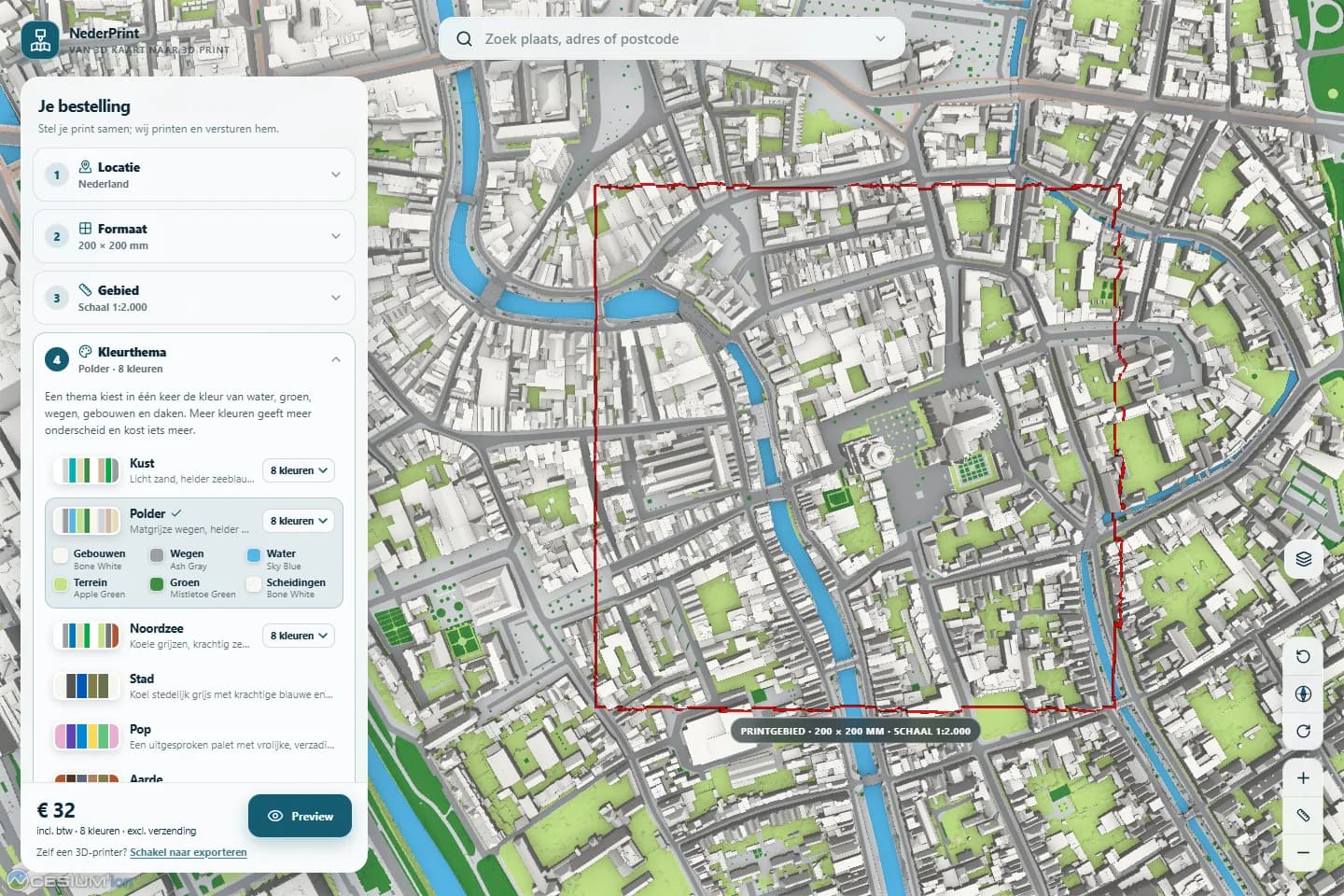
Task: Open the Polder color count dropdown
Action: [299, 521]
